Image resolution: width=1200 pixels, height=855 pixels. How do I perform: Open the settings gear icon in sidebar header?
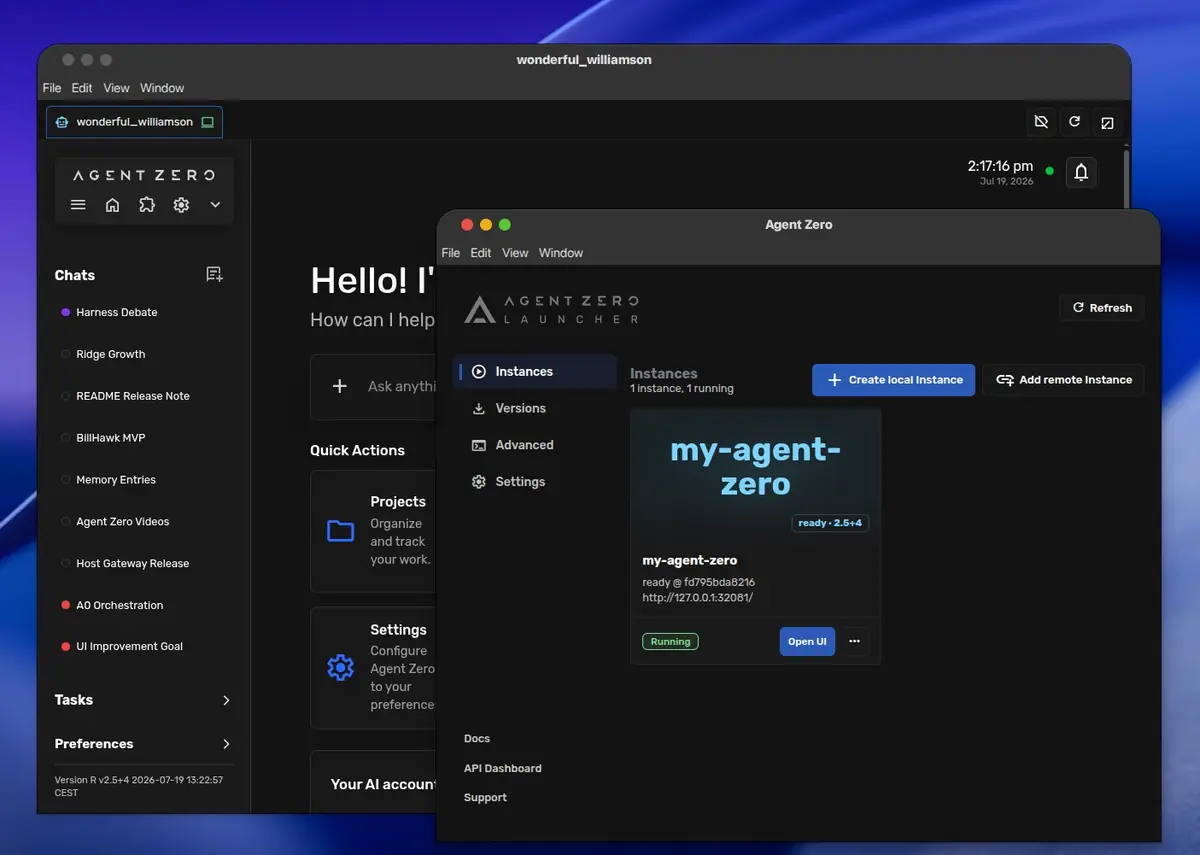point(181,205)
